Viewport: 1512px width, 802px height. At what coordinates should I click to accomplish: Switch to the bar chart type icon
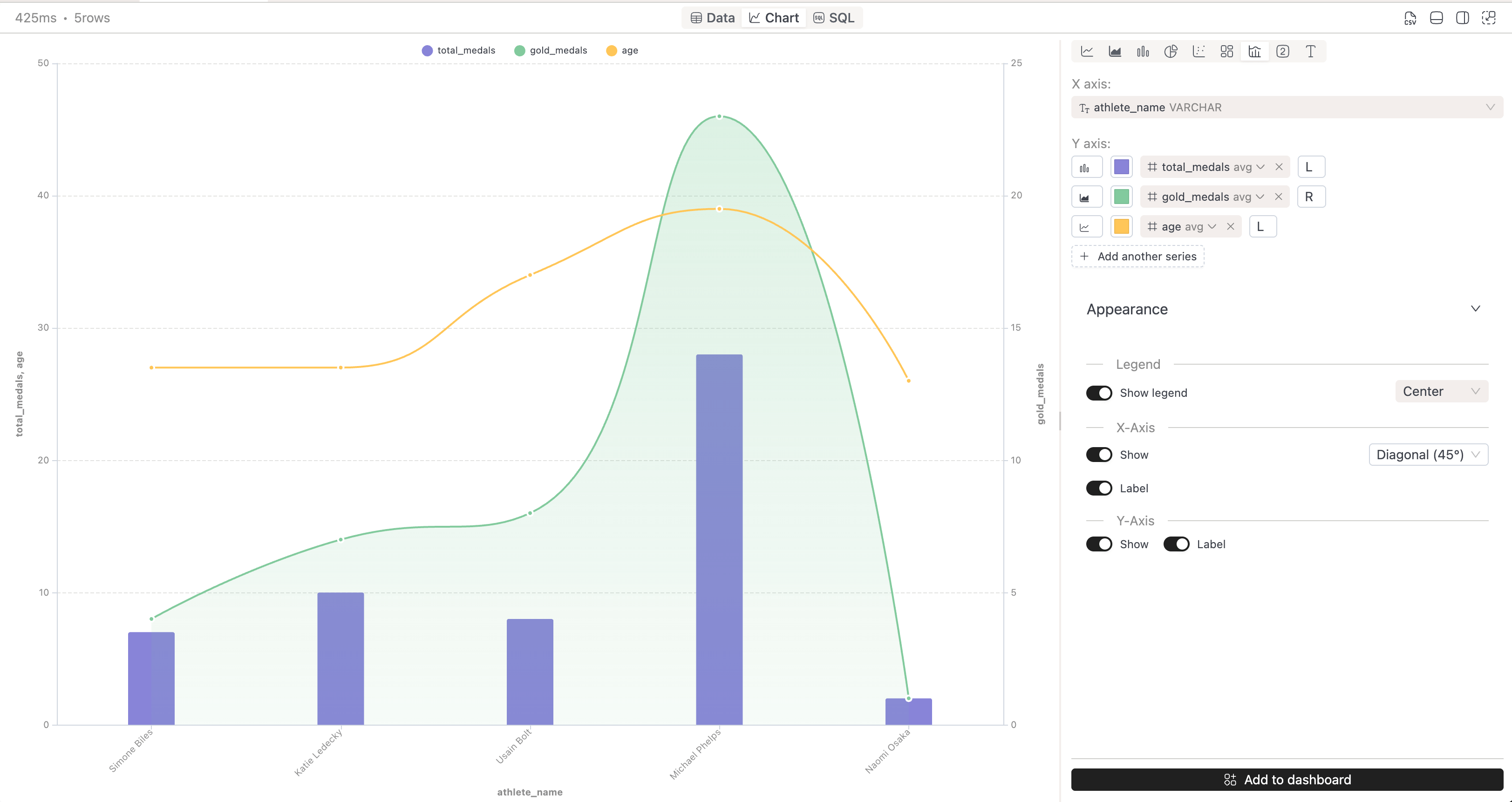(1143, 52)
